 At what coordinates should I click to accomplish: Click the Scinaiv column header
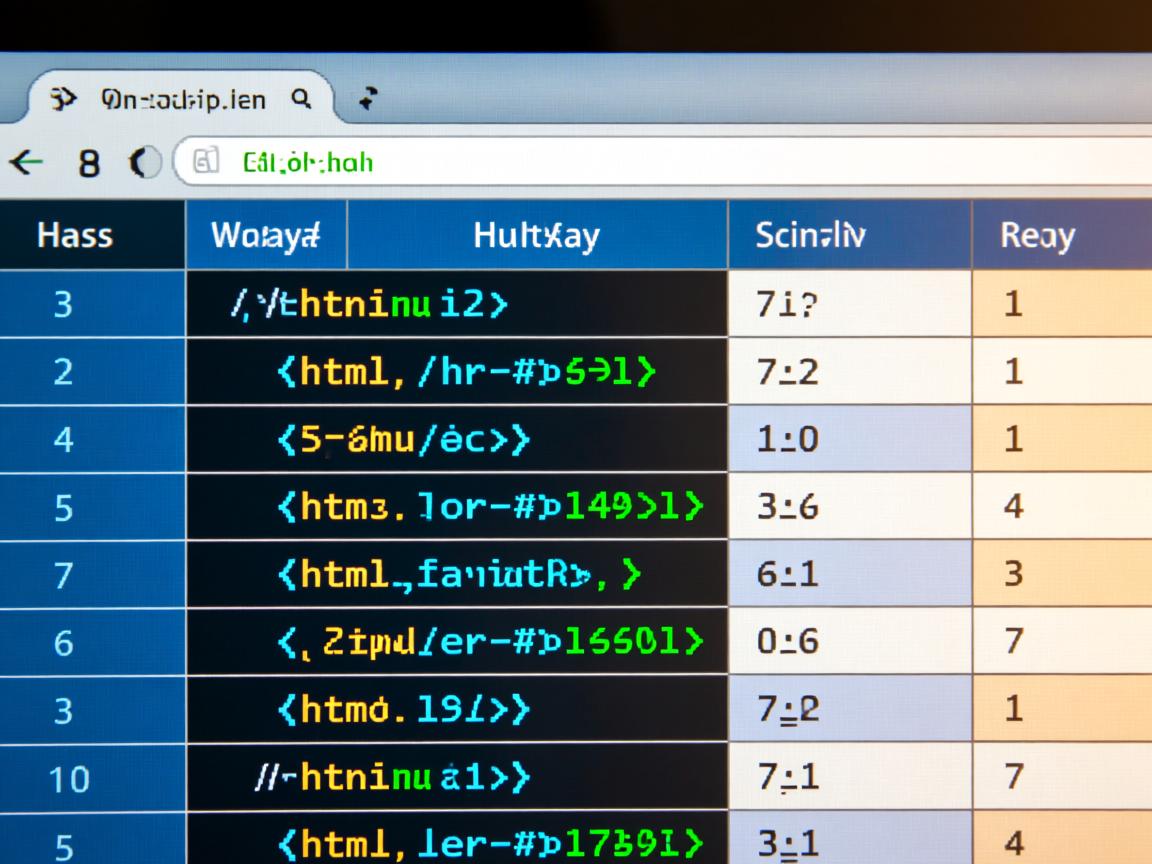coord(810,236)
